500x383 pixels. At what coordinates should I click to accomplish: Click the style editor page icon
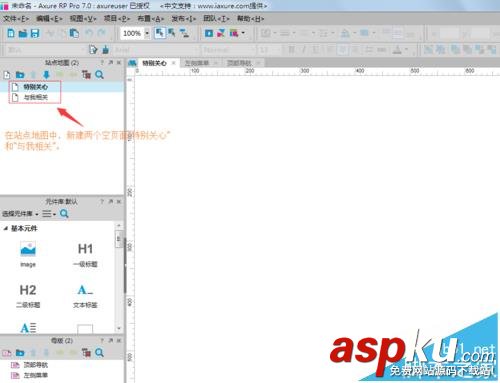coord(93,50)
